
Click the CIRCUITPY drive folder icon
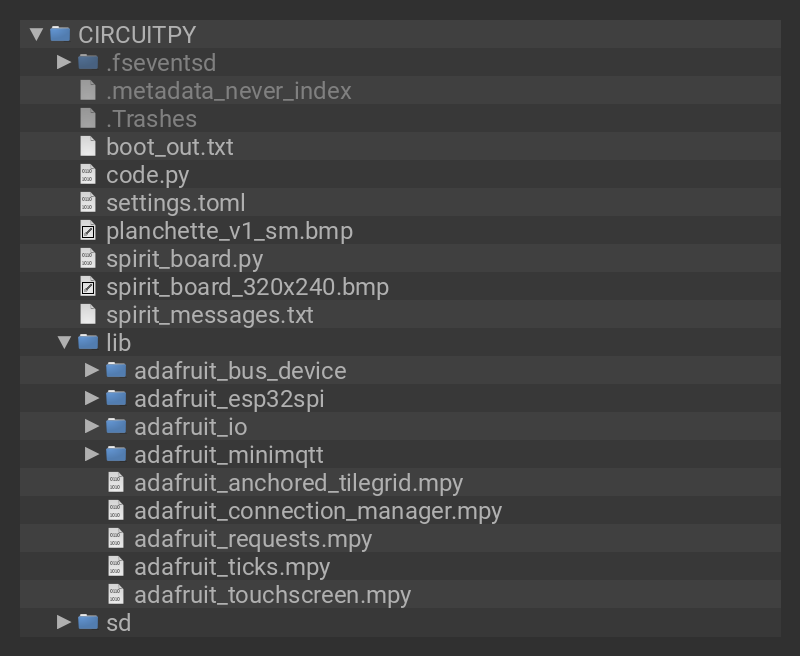click(60, 34)
